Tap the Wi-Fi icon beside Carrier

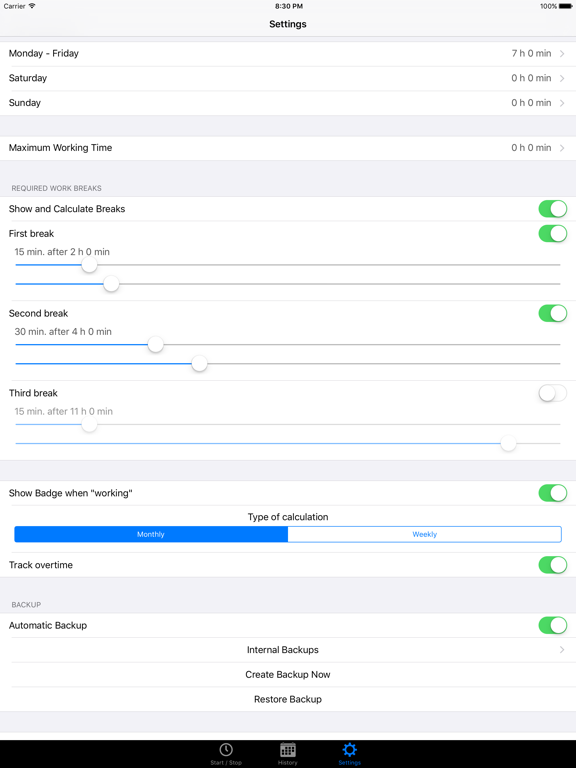(x=32, y=6)
